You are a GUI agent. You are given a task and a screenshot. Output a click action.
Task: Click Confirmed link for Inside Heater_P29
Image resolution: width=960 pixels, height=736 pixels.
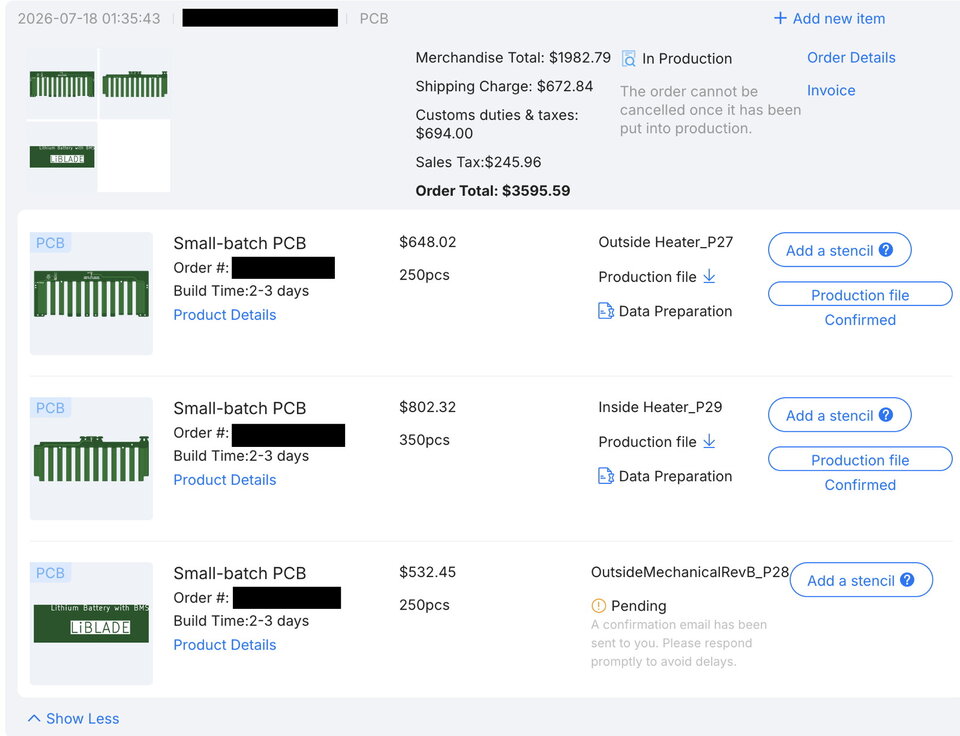click(860, 484)
